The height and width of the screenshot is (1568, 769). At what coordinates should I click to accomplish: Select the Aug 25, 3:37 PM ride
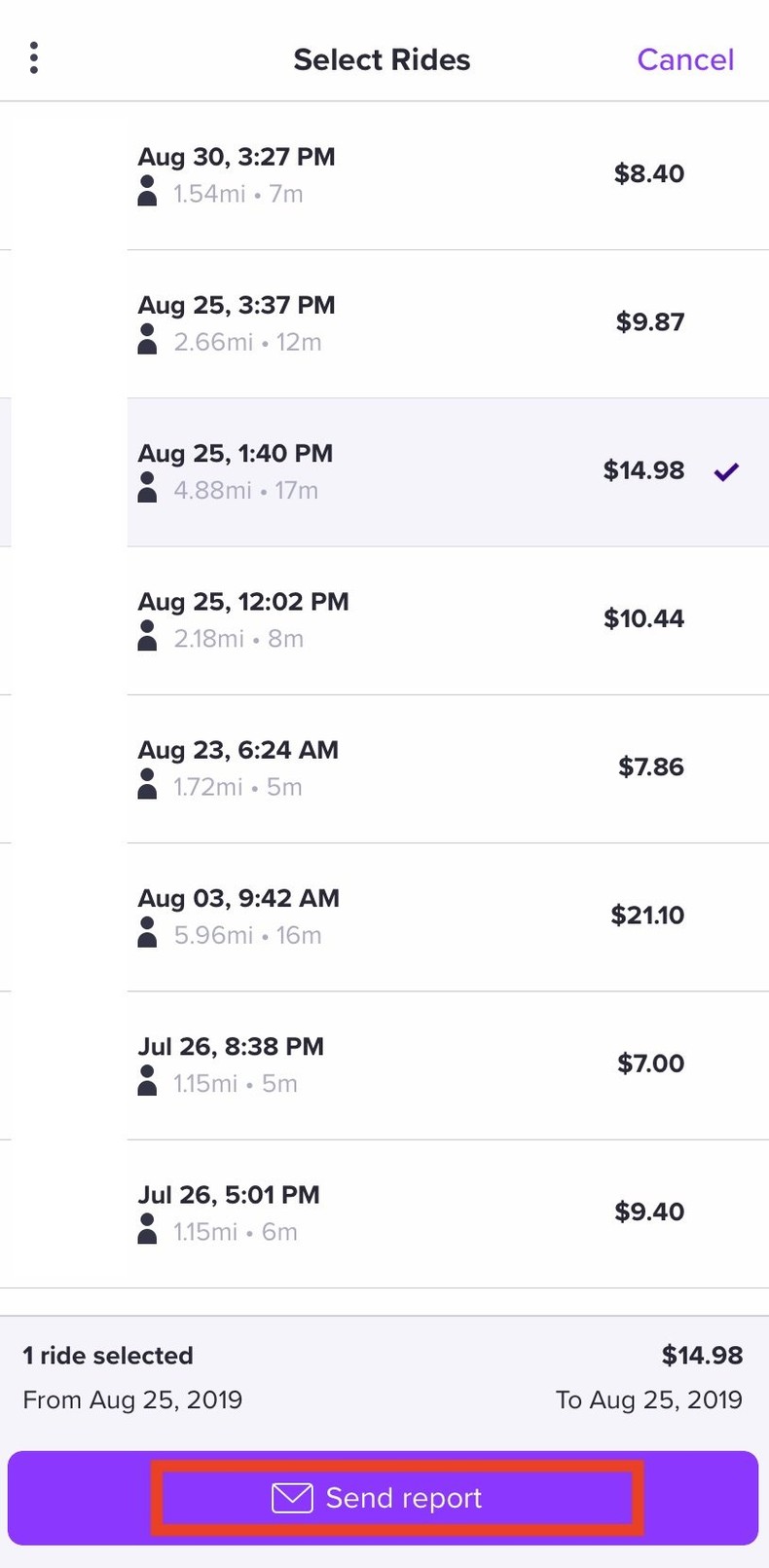pos(409,323)
